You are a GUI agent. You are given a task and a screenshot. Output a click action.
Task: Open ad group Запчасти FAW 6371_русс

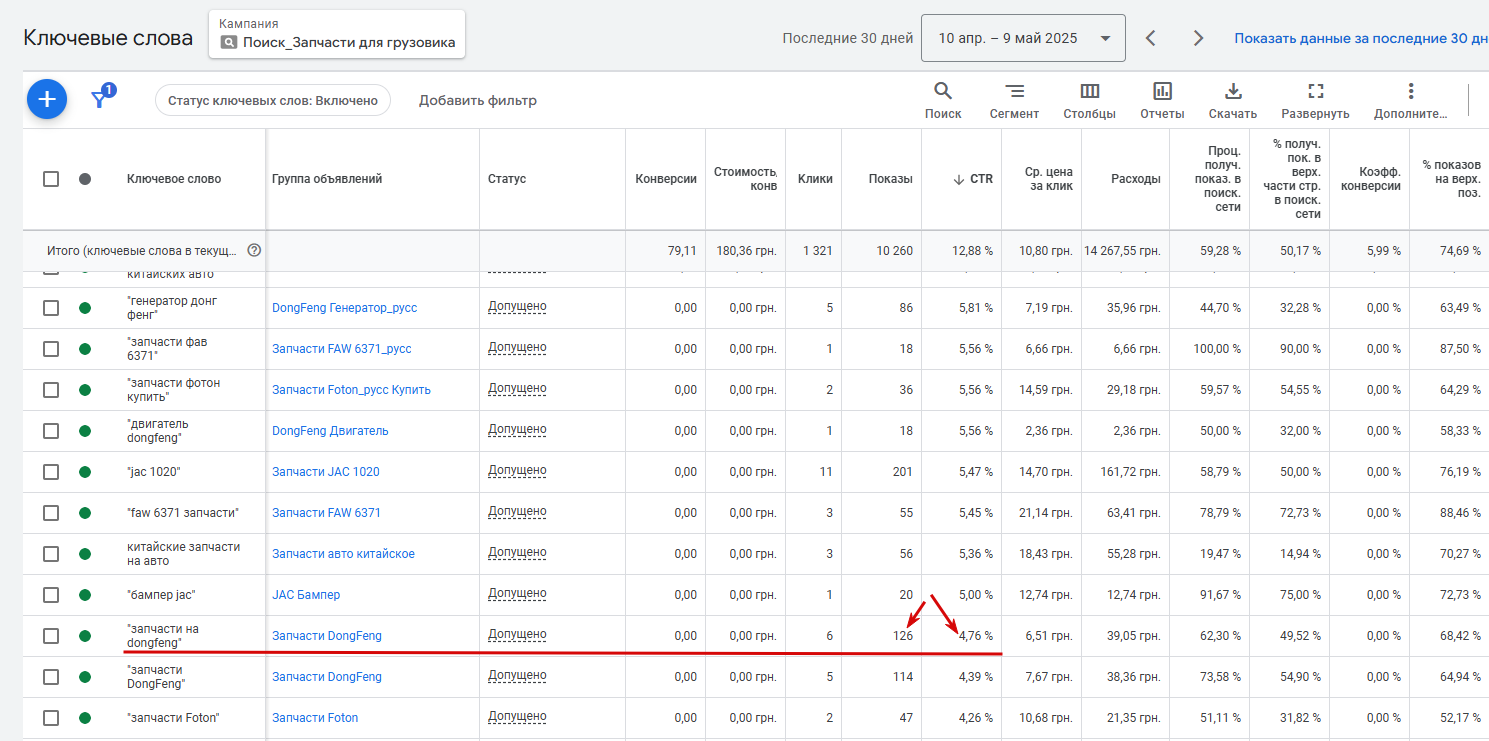(x=341, y=349)
